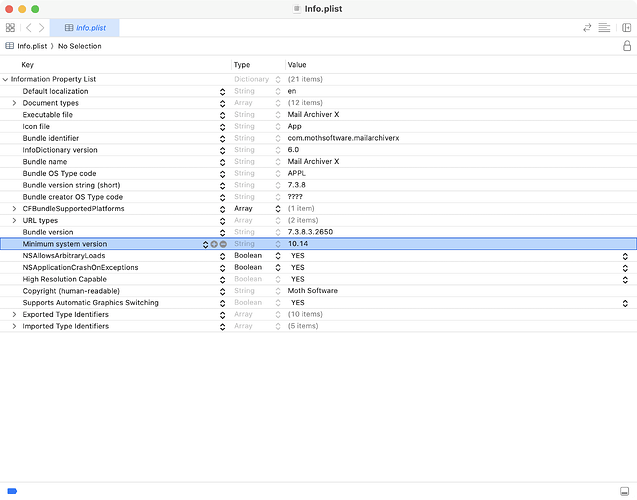Click the swap arrows review icon
The image size is (637, 500).
[x=587, y=28]
